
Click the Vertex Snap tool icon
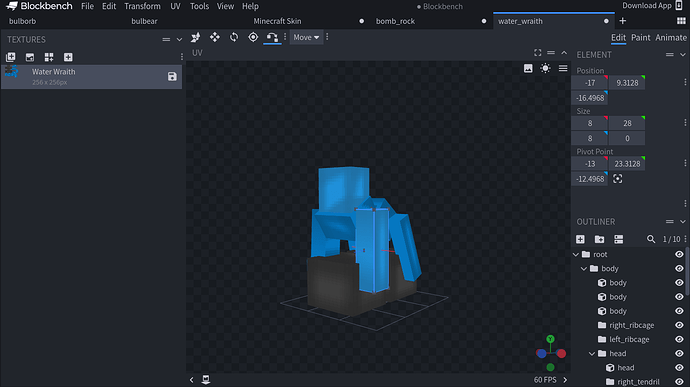(x=272, y=37)
